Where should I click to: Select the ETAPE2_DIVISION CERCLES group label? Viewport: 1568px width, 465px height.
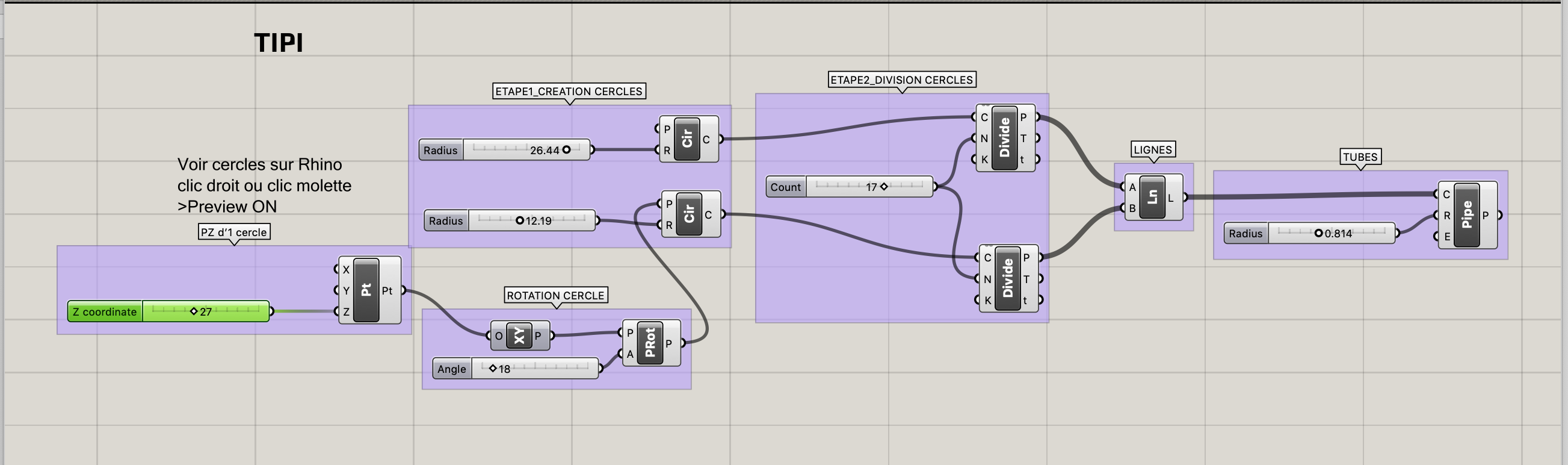click(901, 80)
